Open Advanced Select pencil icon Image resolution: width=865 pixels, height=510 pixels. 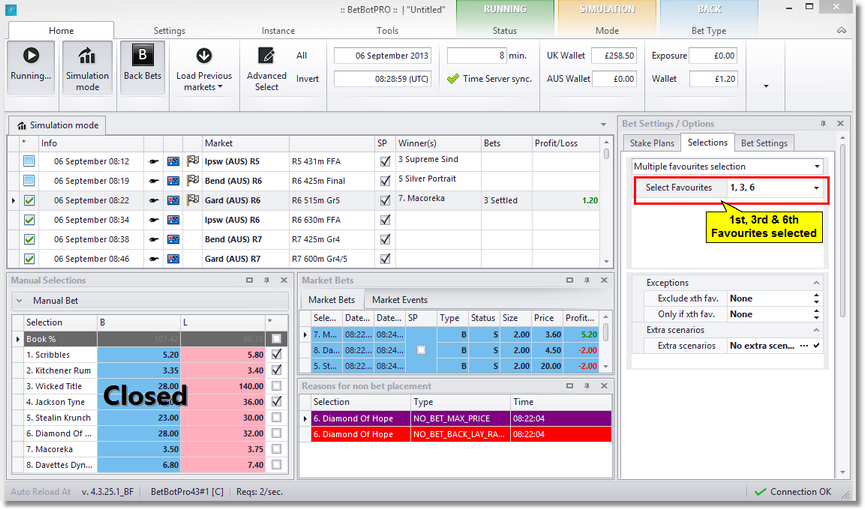tap(266, 56)
